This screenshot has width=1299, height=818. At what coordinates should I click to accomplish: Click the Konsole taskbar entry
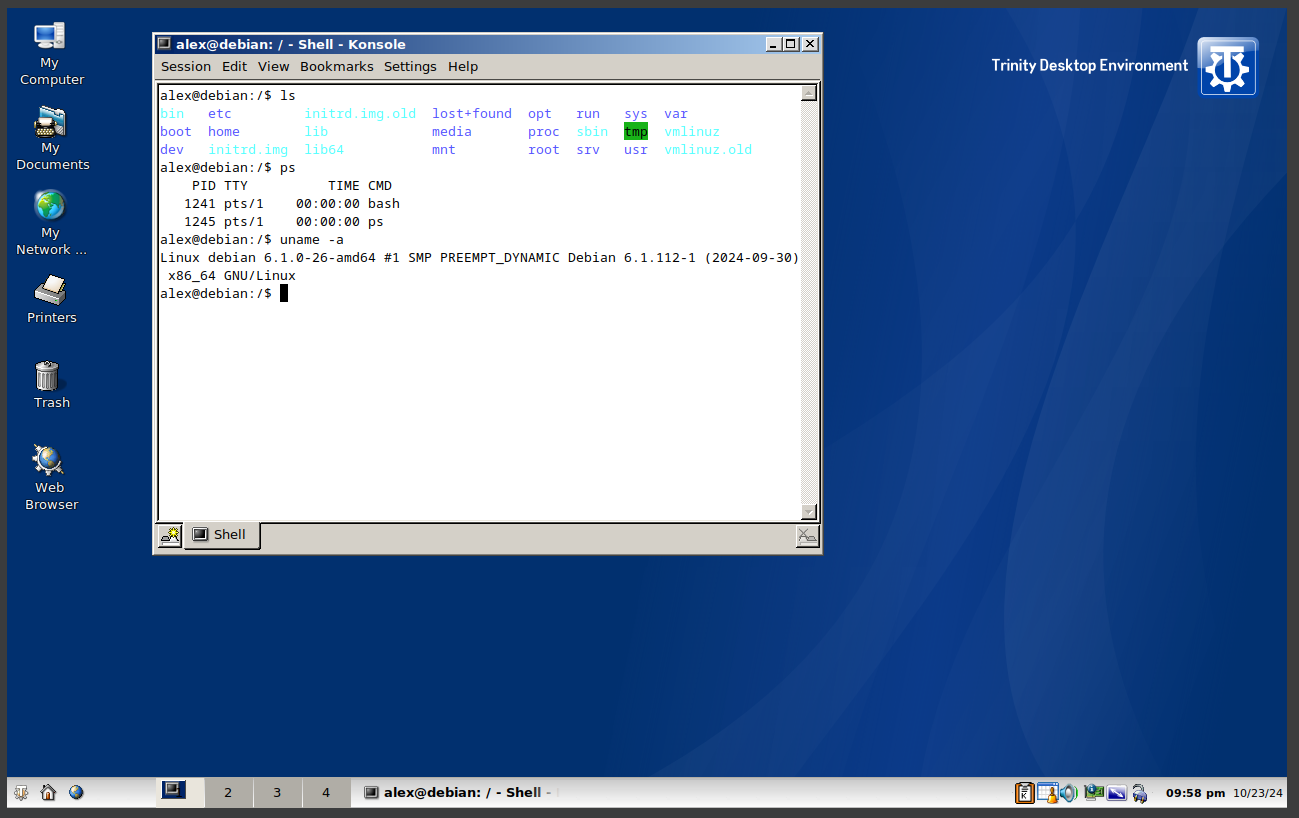tap(456, 793)
